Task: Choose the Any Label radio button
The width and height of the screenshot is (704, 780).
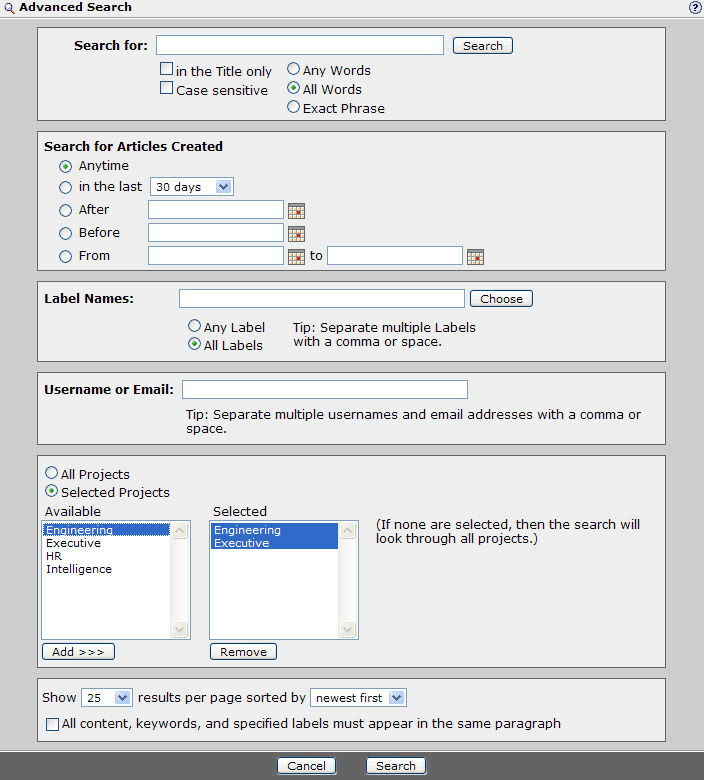Action: coord(195,327)
